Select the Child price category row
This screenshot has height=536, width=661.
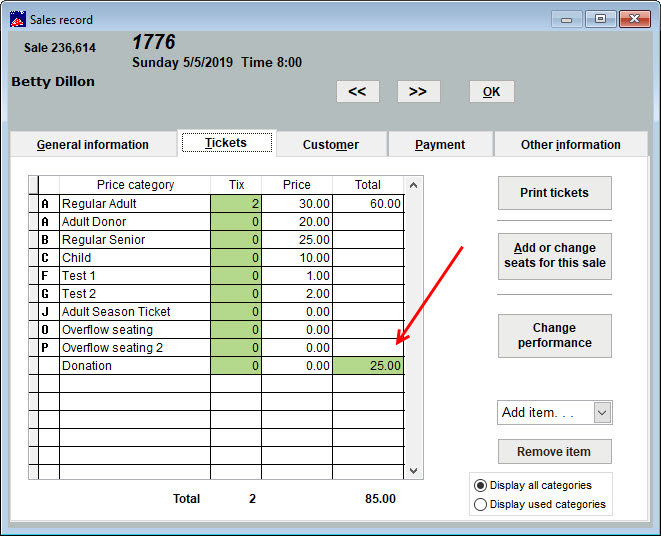135,258
